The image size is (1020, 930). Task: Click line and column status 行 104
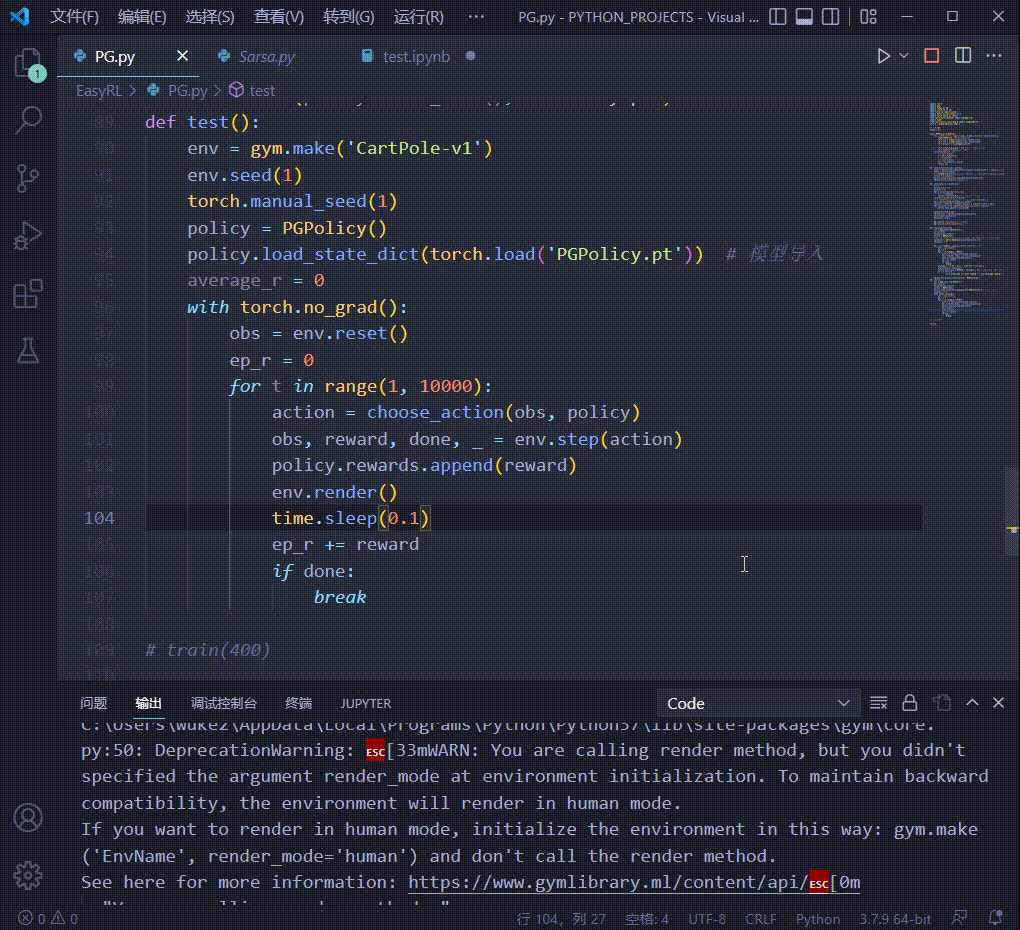[x=561, y=919]
